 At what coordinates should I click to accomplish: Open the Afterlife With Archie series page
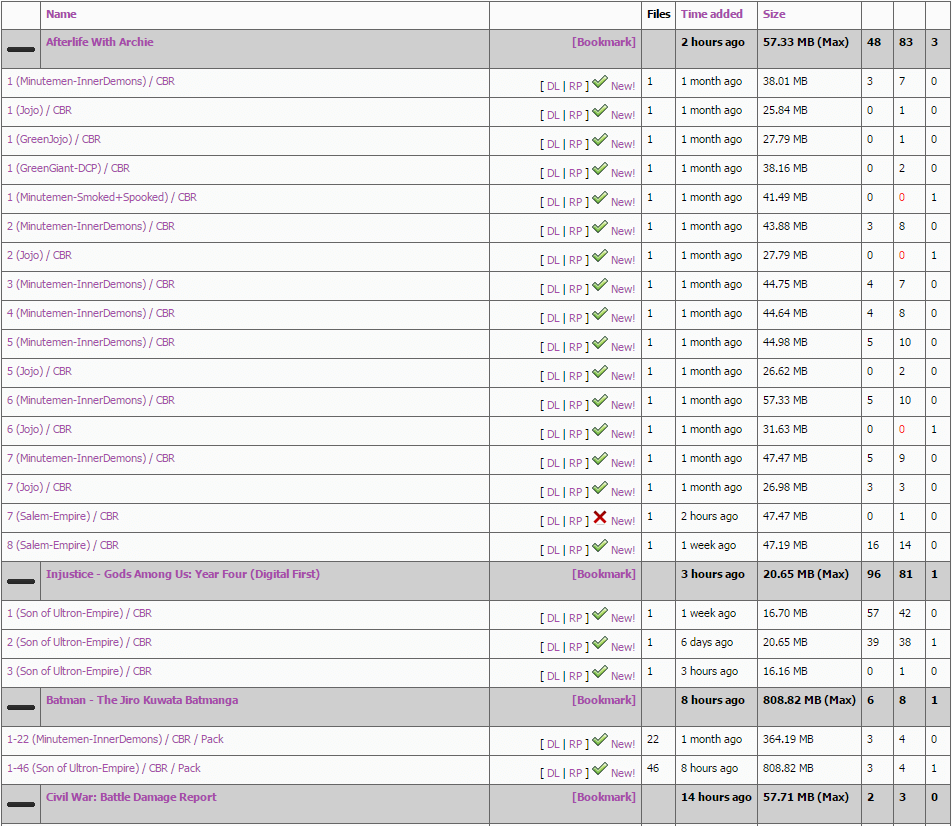click(x=100, y=42)
